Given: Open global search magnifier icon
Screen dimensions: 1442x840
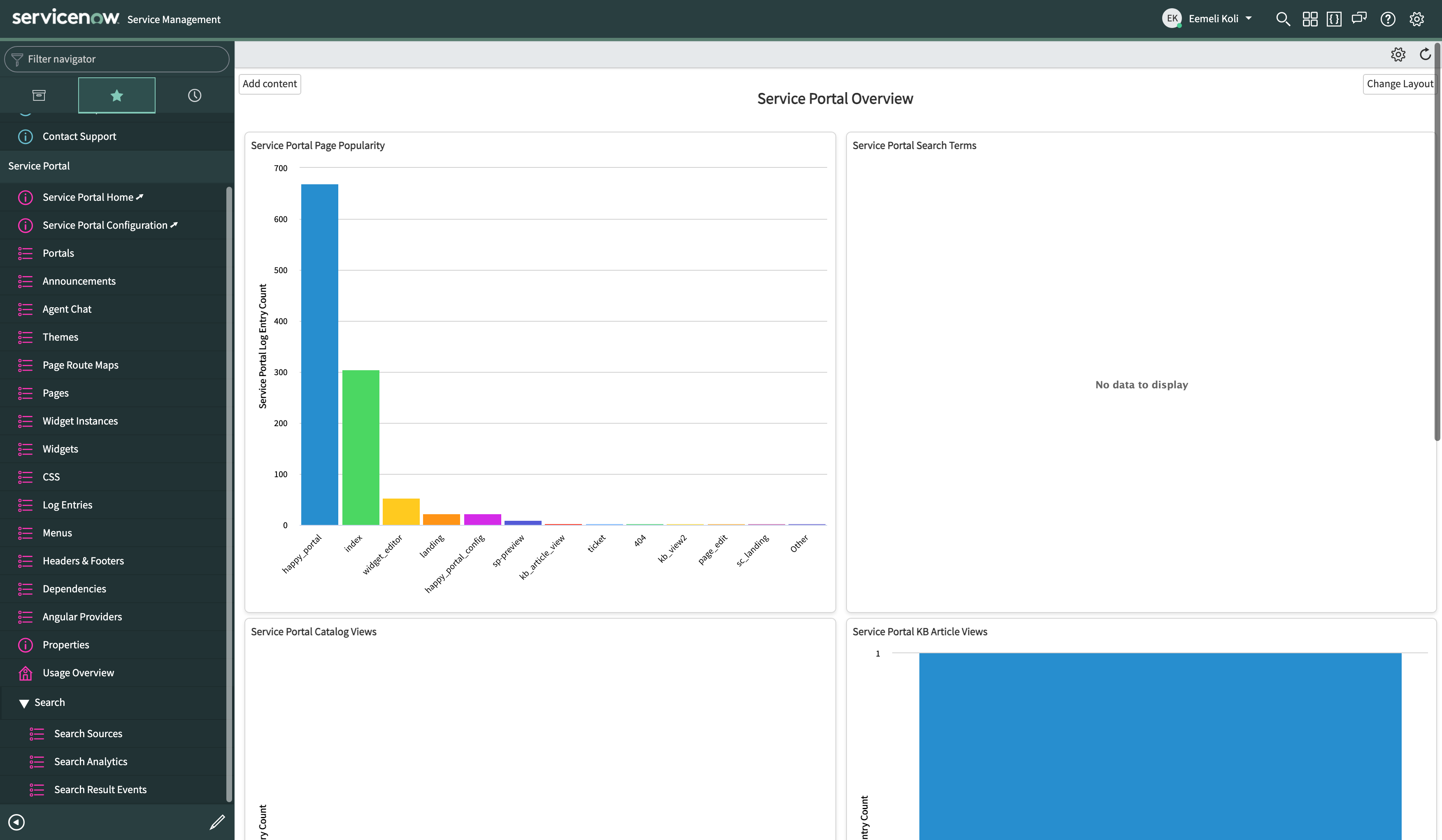Looking at the screenshot, I should [1282, 19].
